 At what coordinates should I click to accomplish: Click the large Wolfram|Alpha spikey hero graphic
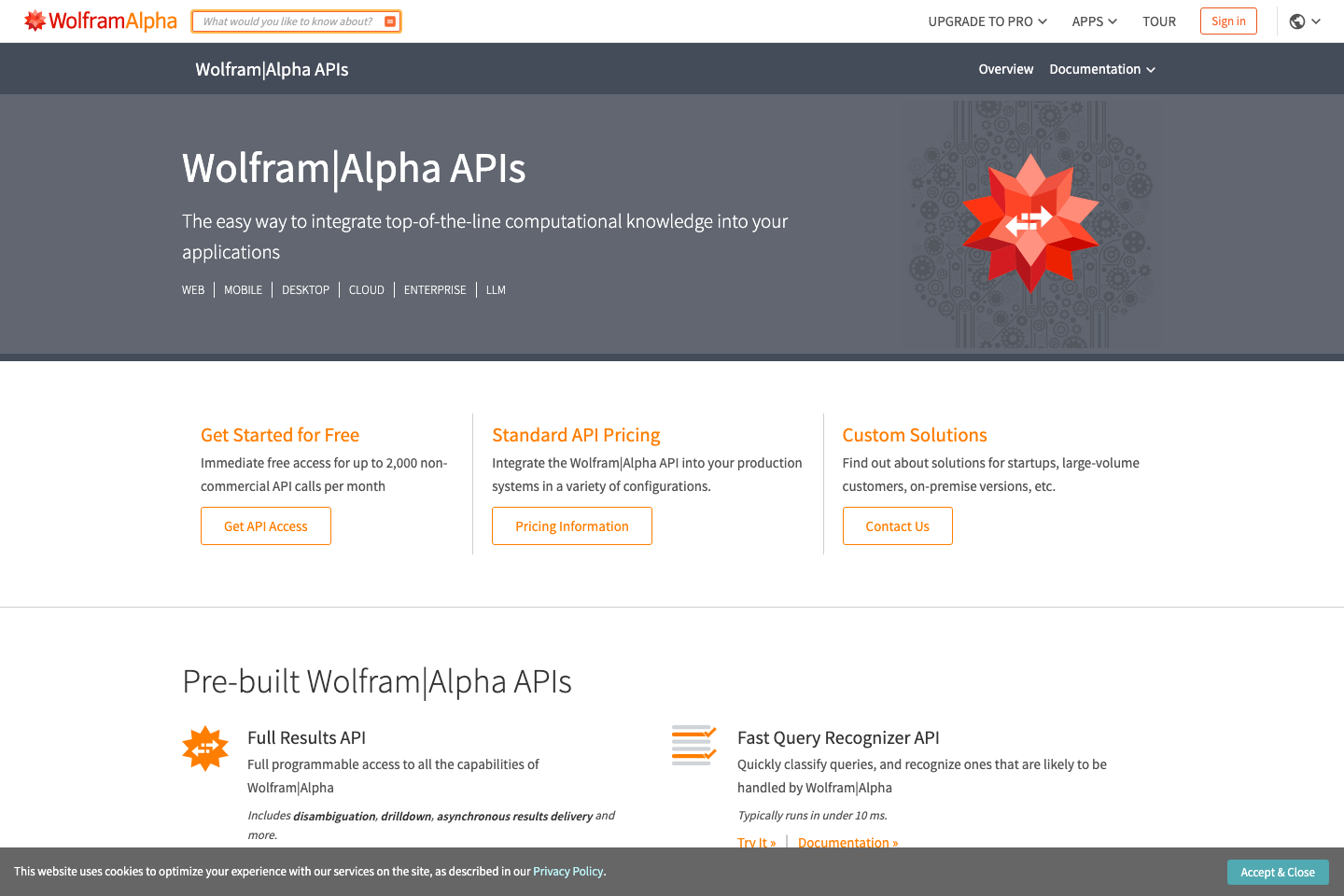[x=1030, y=222]
